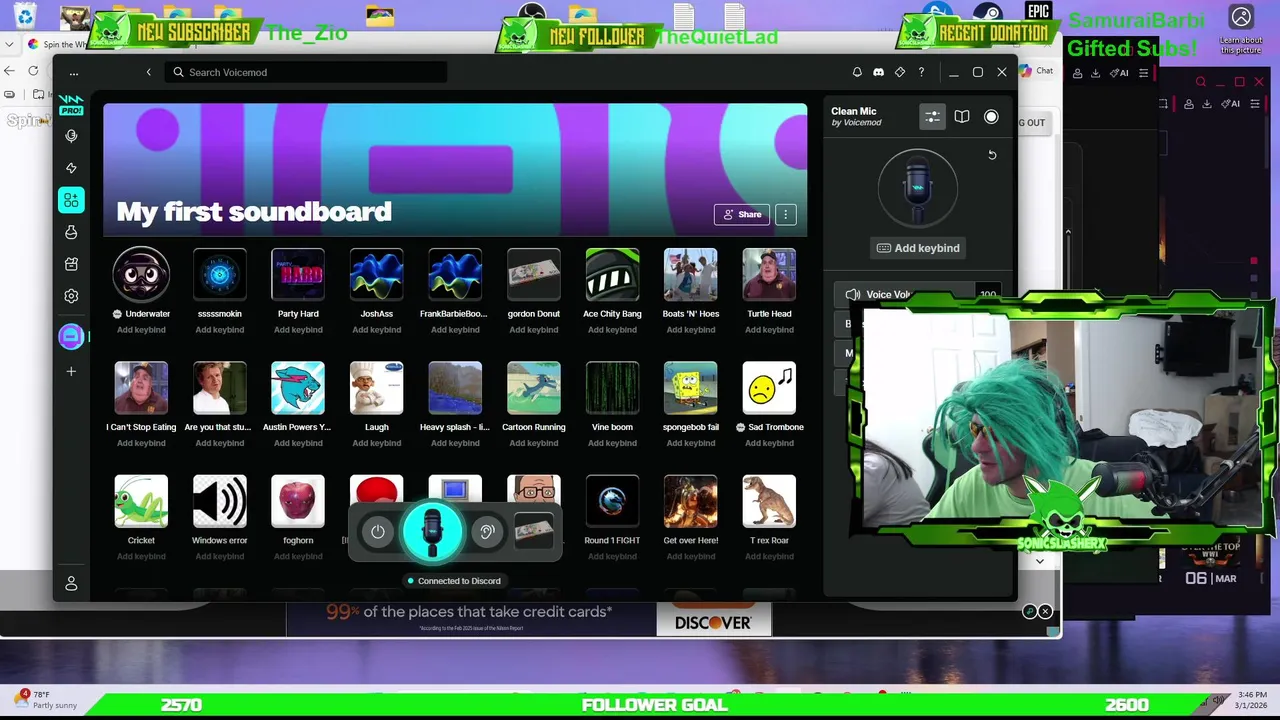This screenshot has height=720, width=1280.
Task: Go back with the arrow beside search
Action: (x=148, y=72)
